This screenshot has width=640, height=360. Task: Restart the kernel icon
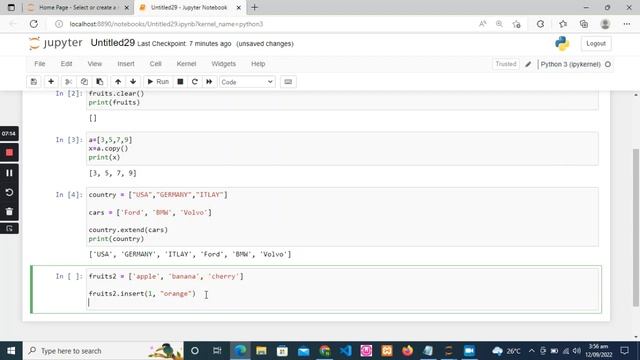click(x=195, y=82)
